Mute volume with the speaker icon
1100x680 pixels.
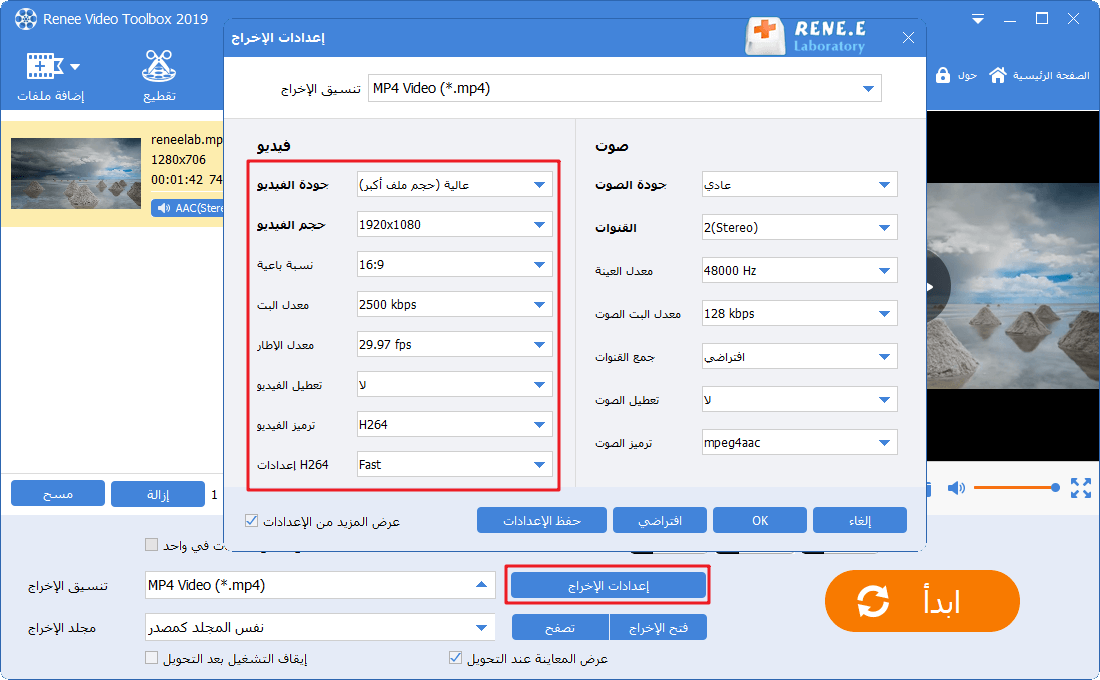pyautogui.click(x=956, y=488)
